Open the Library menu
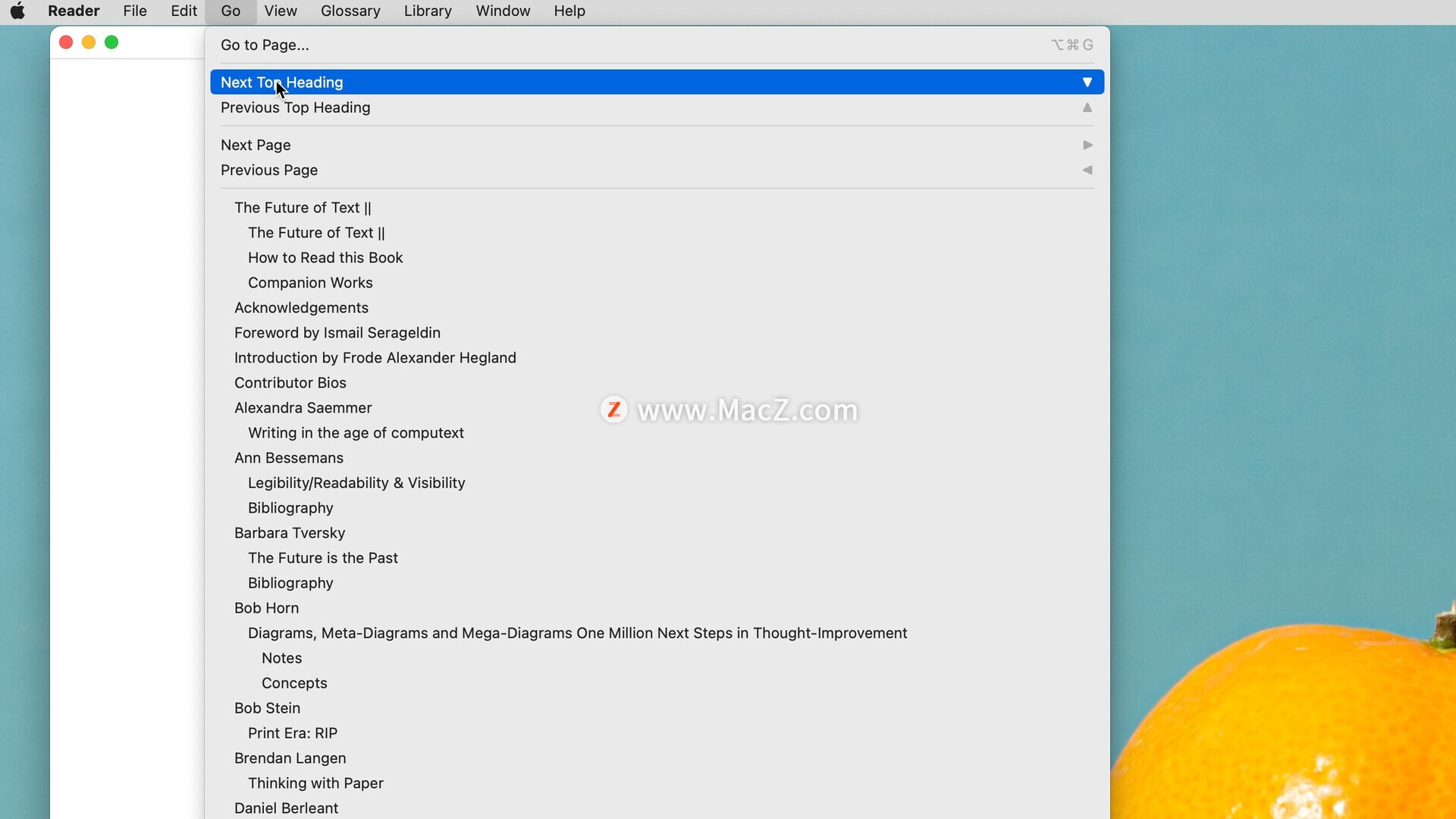Screen dimensions: 1456x819 pos(428,11)
